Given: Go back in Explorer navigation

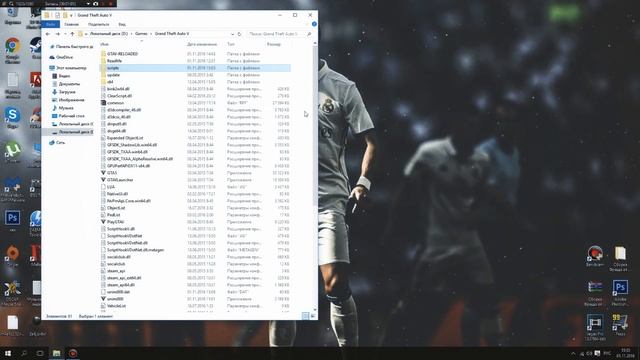Looking at the screenshot, I should [48, 34].
